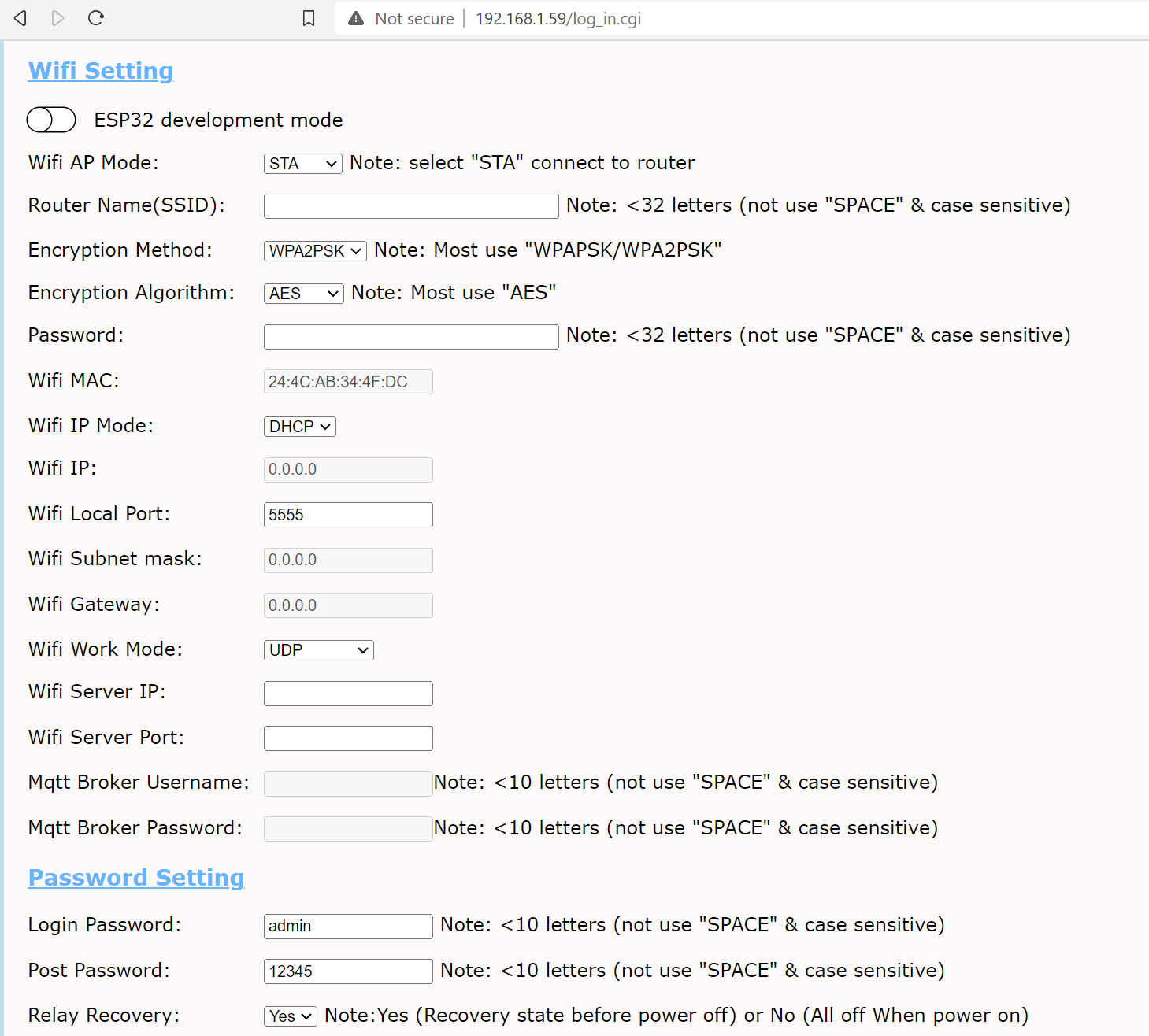The image size is (1149, 1036).
Task: Click the Login Password field
Action: [x=347, y=927]
